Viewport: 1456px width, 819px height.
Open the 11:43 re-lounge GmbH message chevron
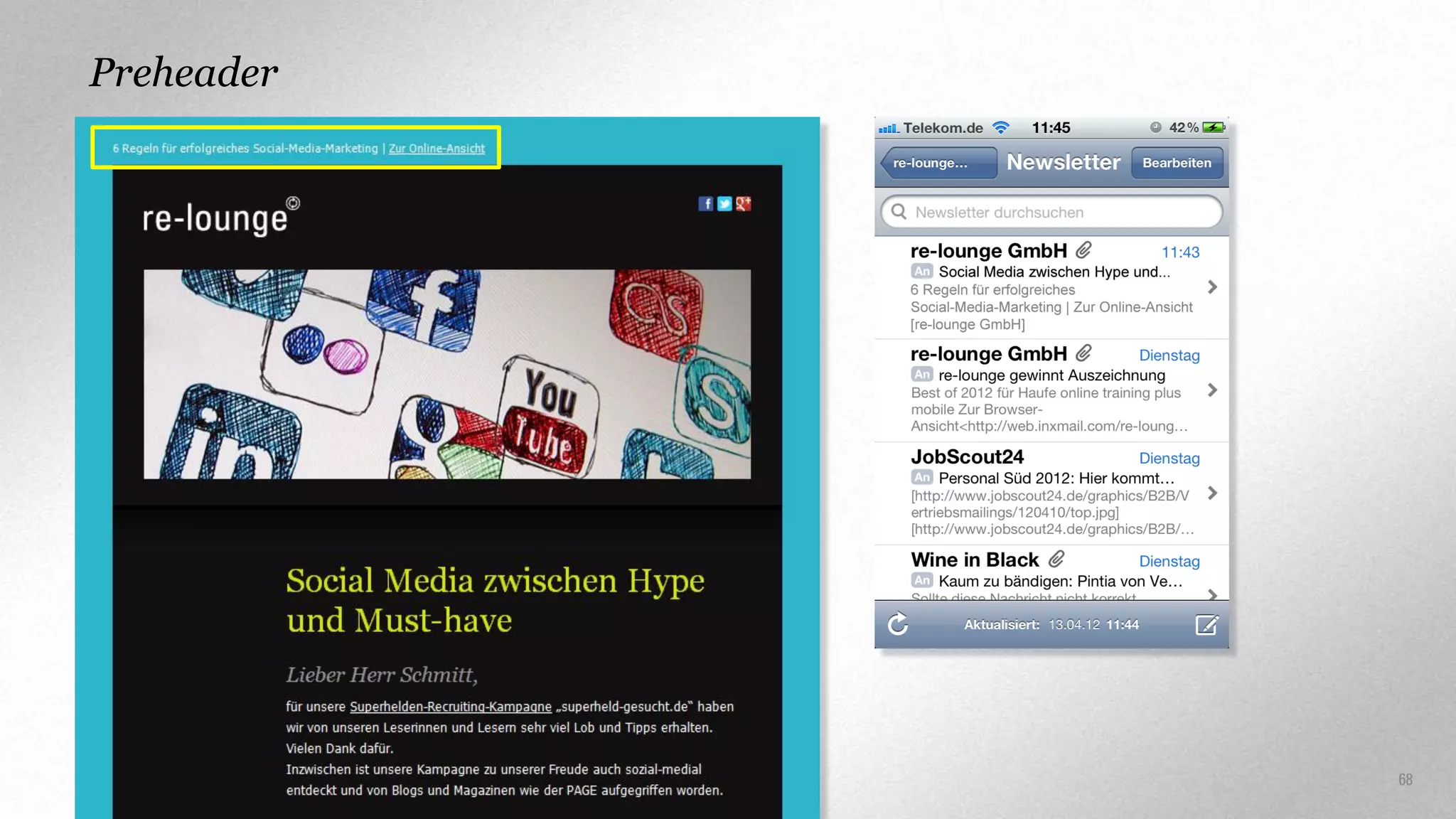click(x=1212, y=287)
